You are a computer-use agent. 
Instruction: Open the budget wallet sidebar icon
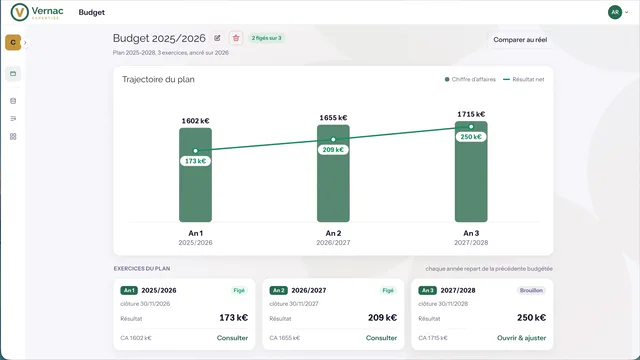[x=13, y=74]
